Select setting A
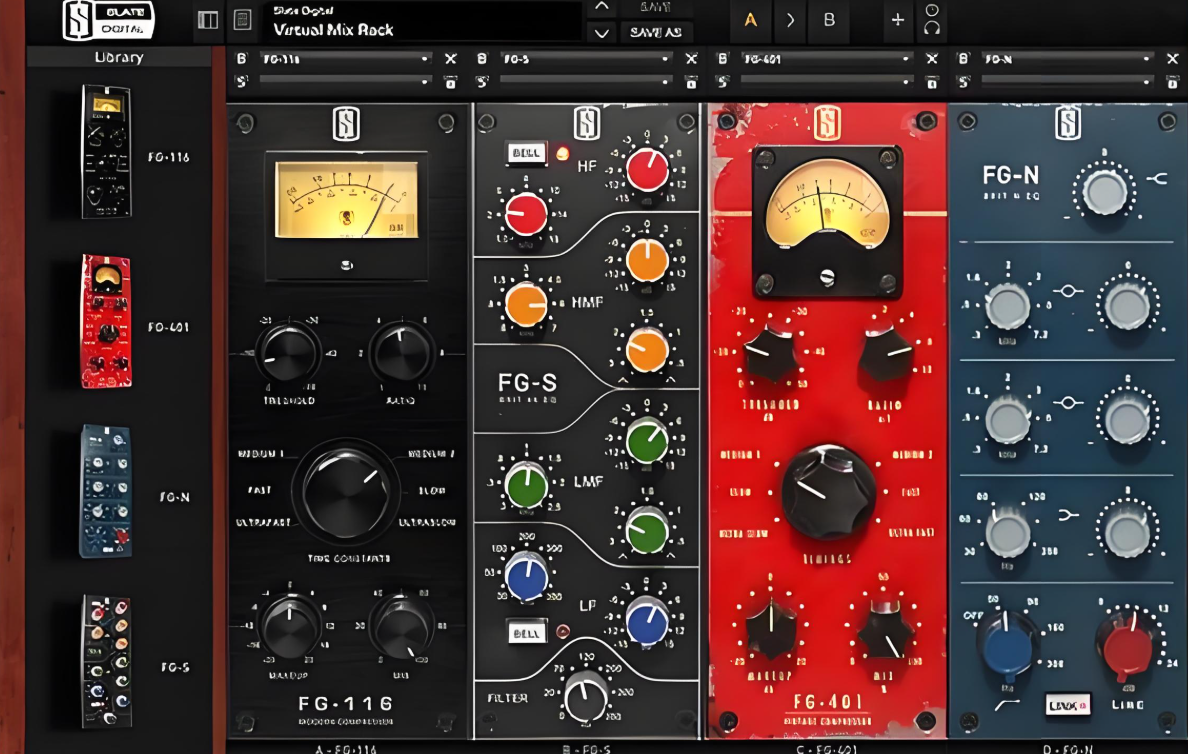The height and width of the screenshot is (754, 1188). pos(751,20)
